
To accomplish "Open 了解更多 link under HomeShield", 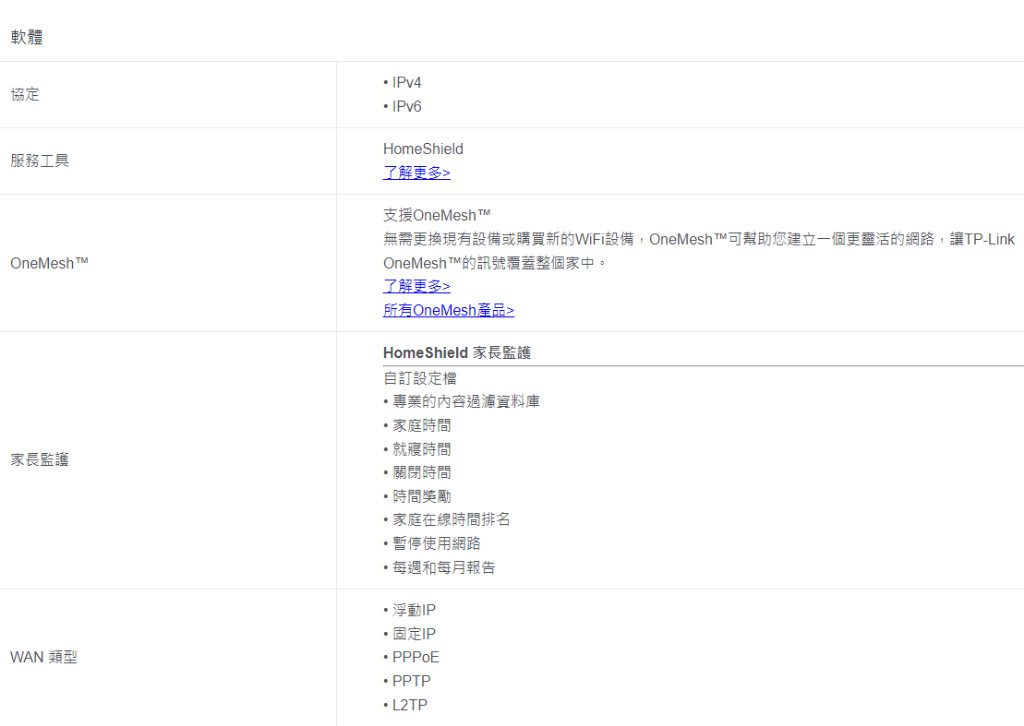I will coord(416,173).
